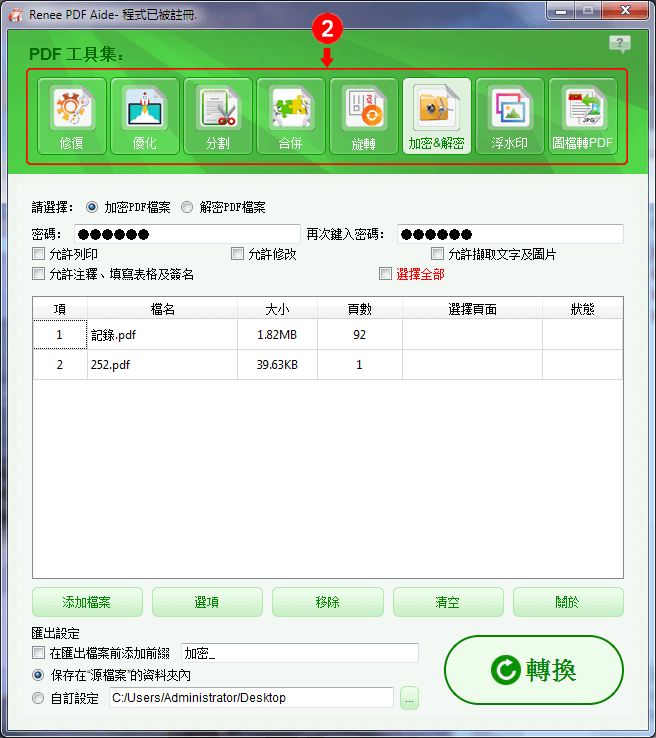656x738 pixels.
Task: Click the 移除 button
Action: (328, 602)
